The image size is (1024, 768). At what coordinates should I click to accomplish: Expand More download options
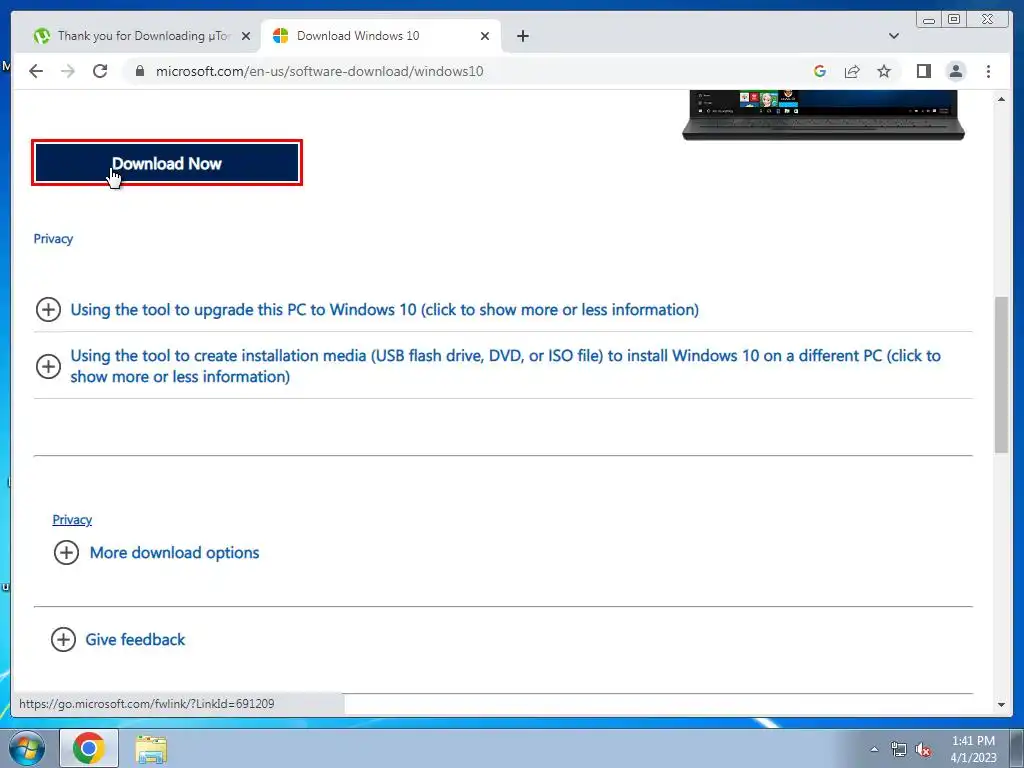156,552
